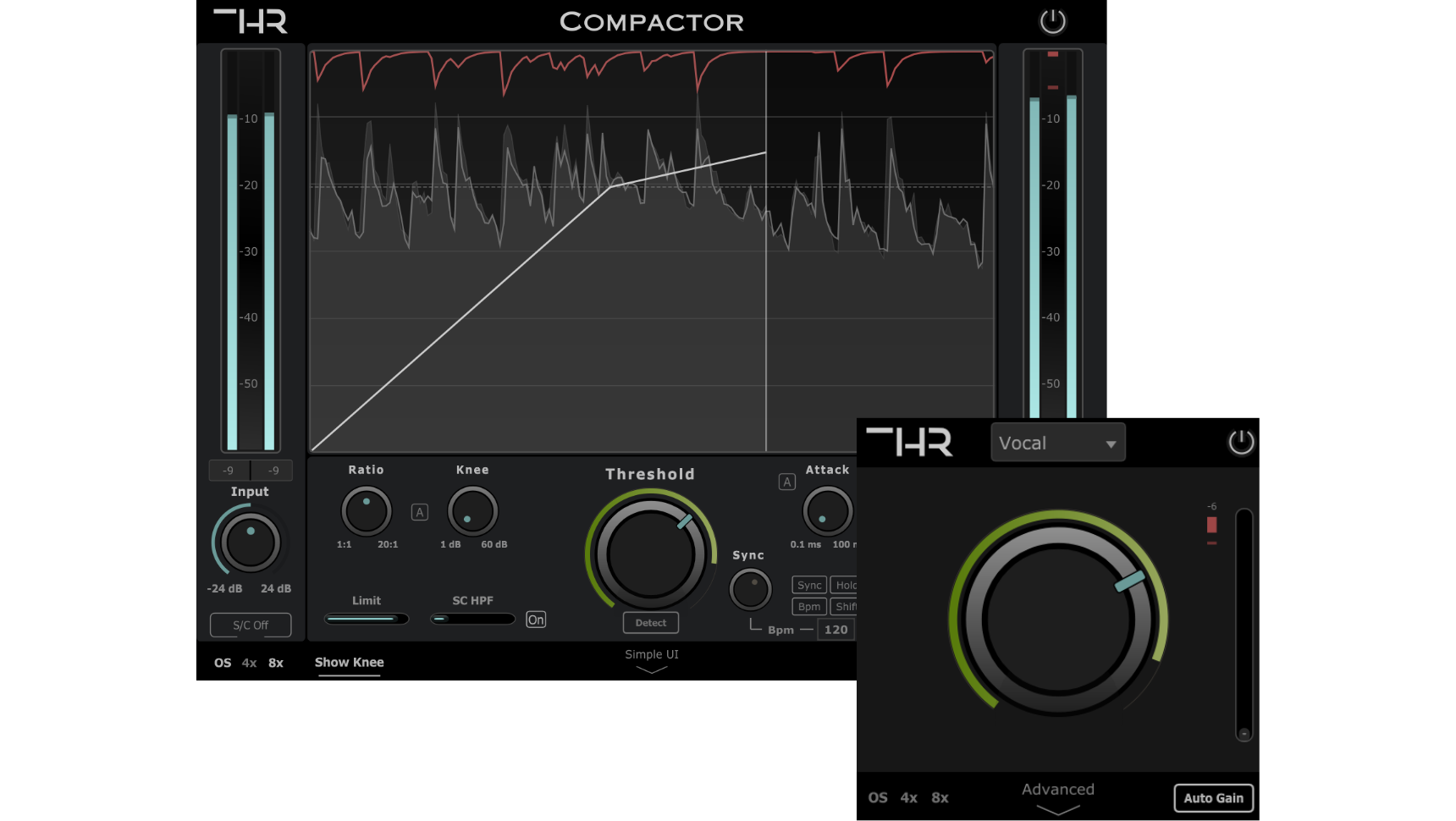Enable the Sync mode button near Bpm
This screenshot has width=1456, height=821.
[x=808, y=584]
